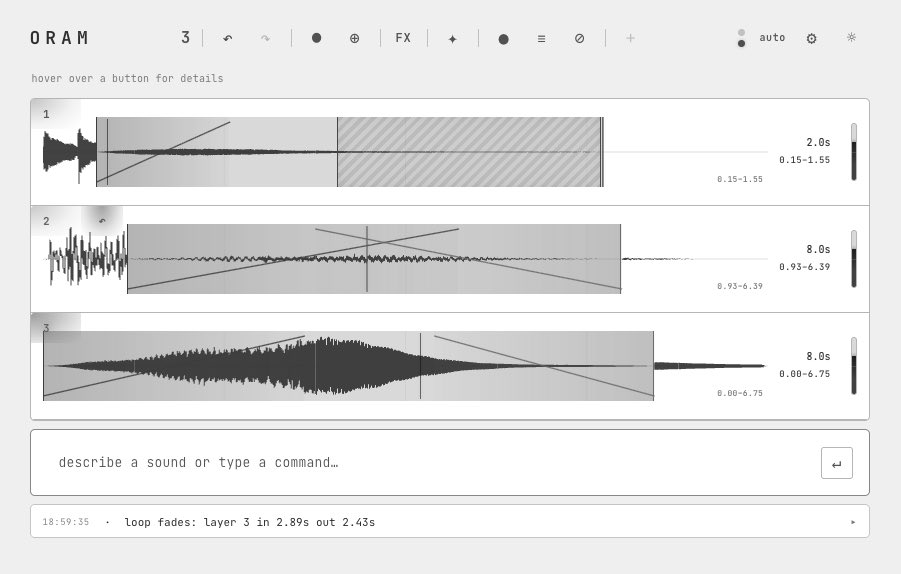Click the greyed redo arrow in the toolbar
Image resolution: width=901 pixels, height=574 pixels.
(x=265, y=38)
